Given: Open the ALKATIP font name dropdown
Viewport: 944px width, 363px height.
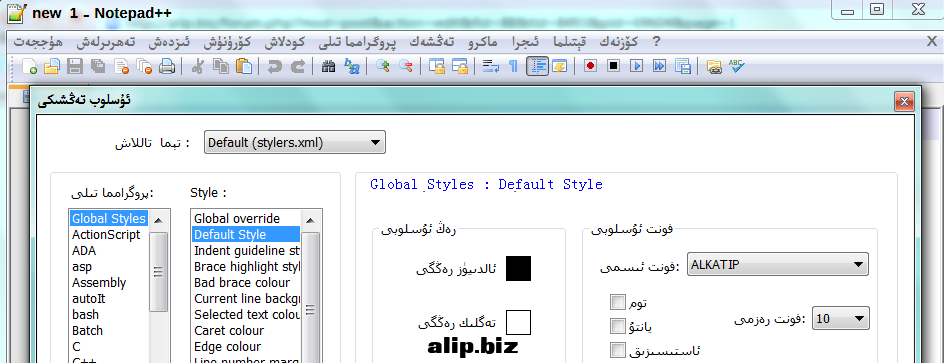Looking at the screenshot, I should coord(778,265).
